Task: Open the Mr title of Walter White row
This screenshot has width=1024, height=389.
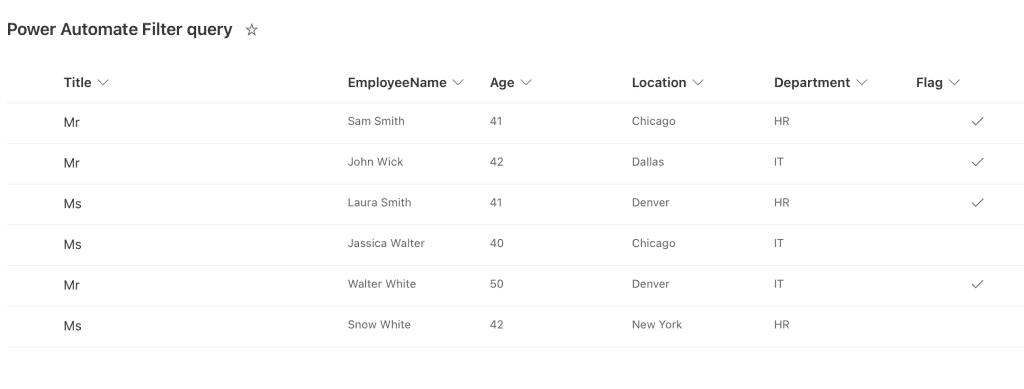Action: coord(72,285)
